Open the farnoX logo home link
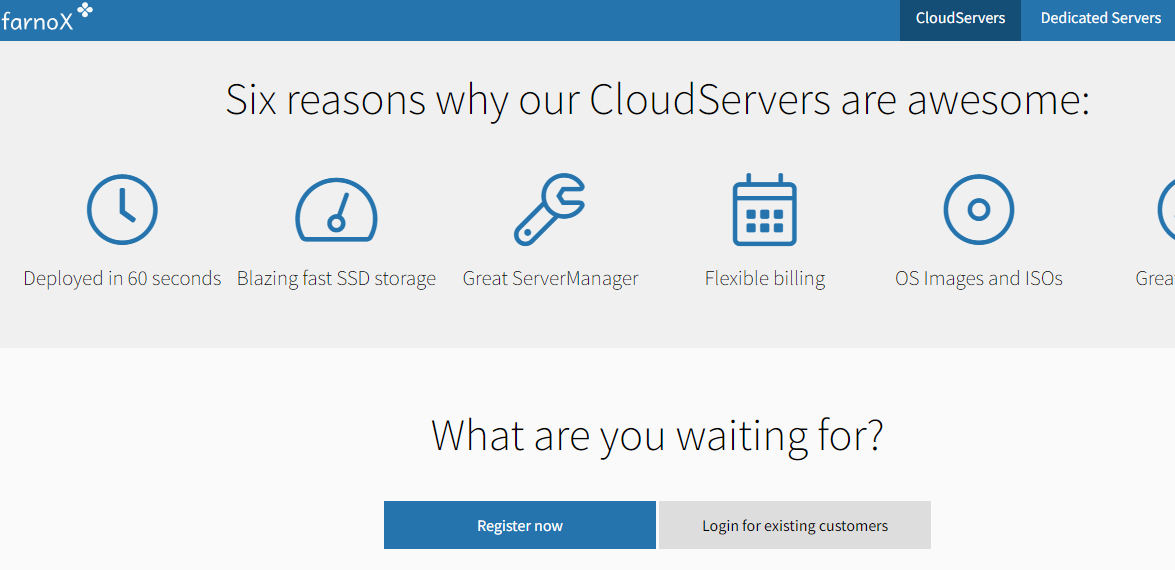The width and height of the screenshot is (1175, 570). click(38, 21)
